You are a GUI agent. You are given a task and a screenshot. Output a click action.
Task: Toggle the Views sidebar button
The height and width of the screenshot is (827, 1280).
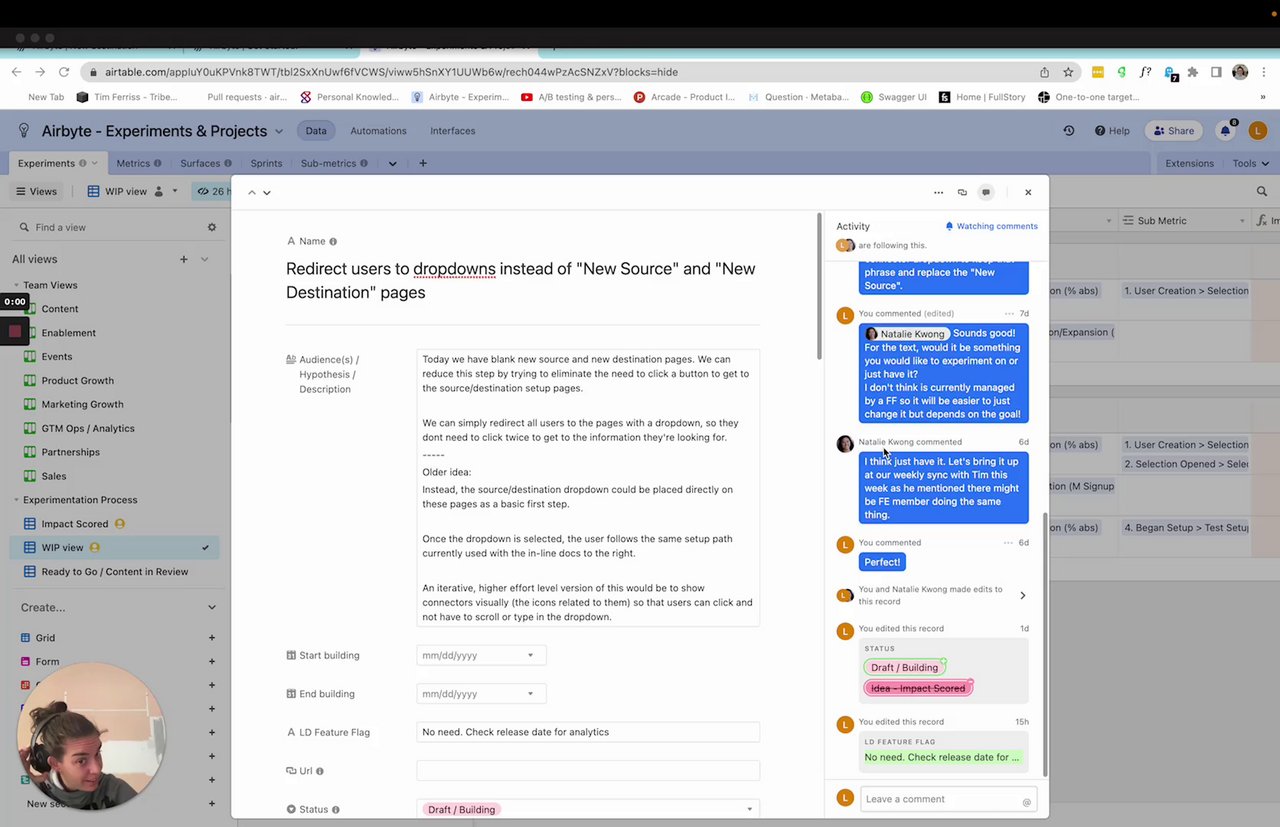37,191
